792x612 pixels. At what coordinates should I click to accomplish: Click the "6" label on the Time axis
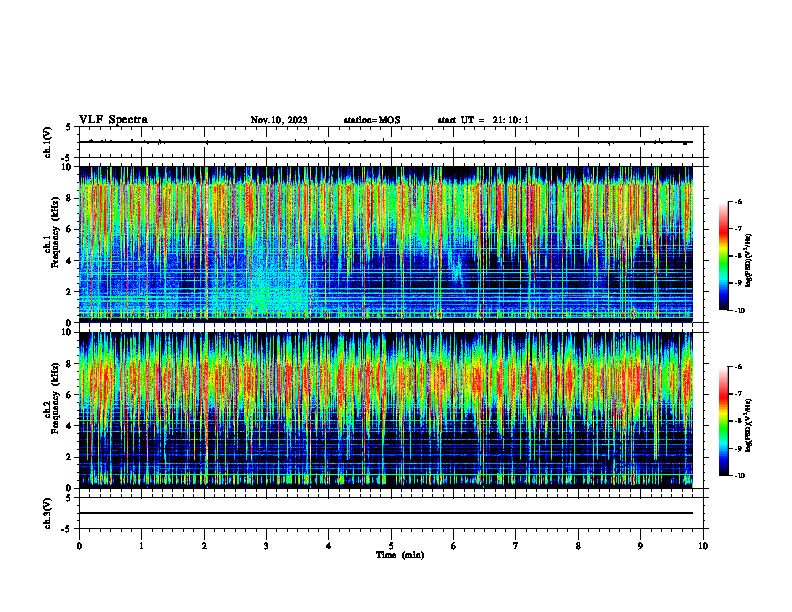click(454, 546)
